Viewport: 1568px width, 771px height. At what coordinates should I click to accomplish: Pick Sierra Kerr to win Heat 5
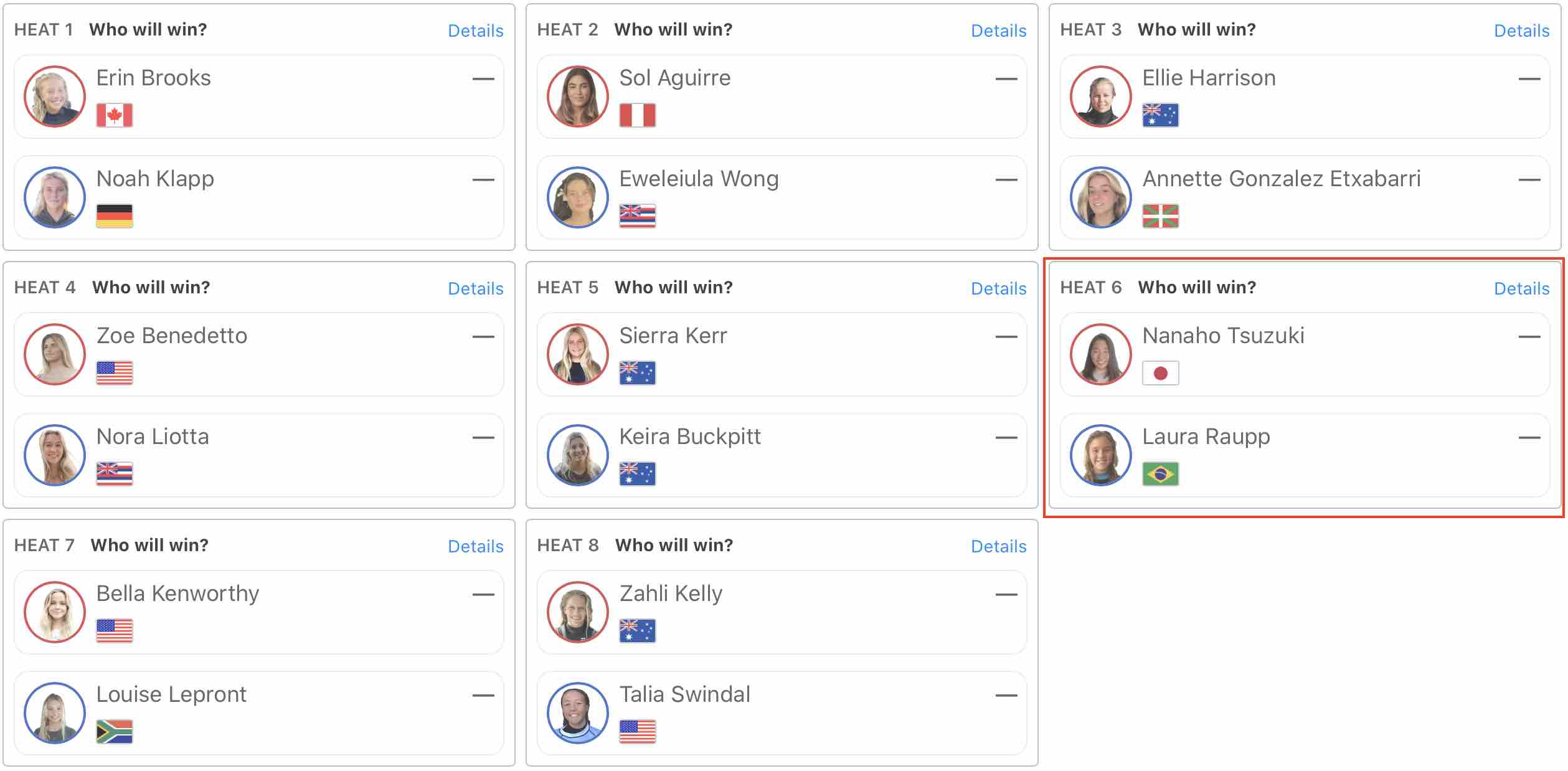coord(781,354)
